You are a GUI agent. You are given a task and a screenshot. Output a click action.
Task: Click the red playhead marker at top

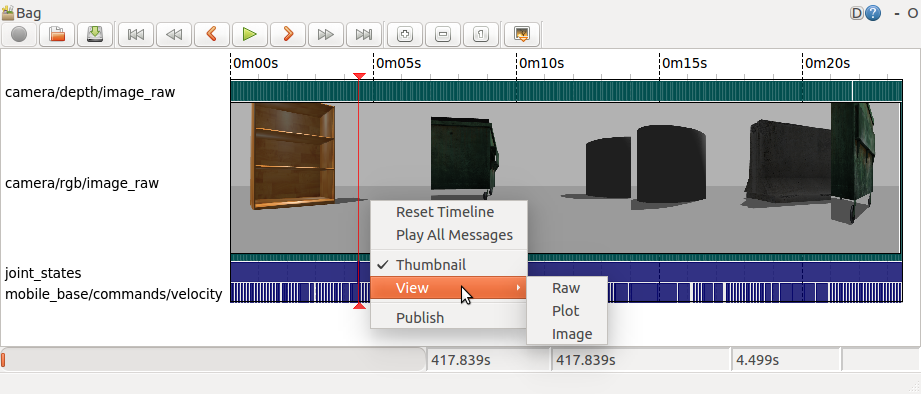[x=359, y=76]
